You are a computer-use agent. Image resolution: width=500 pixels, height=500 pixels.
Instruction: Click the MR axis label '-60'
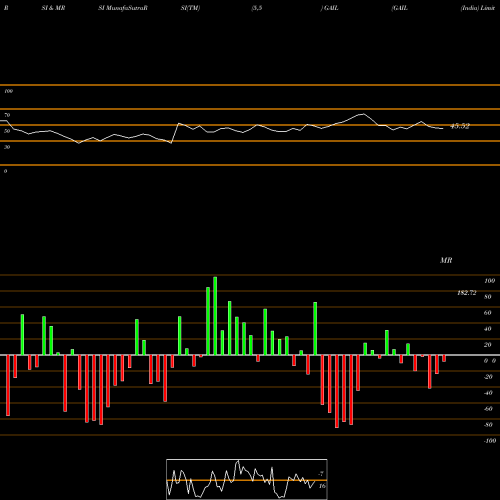(x=488, y=409)
